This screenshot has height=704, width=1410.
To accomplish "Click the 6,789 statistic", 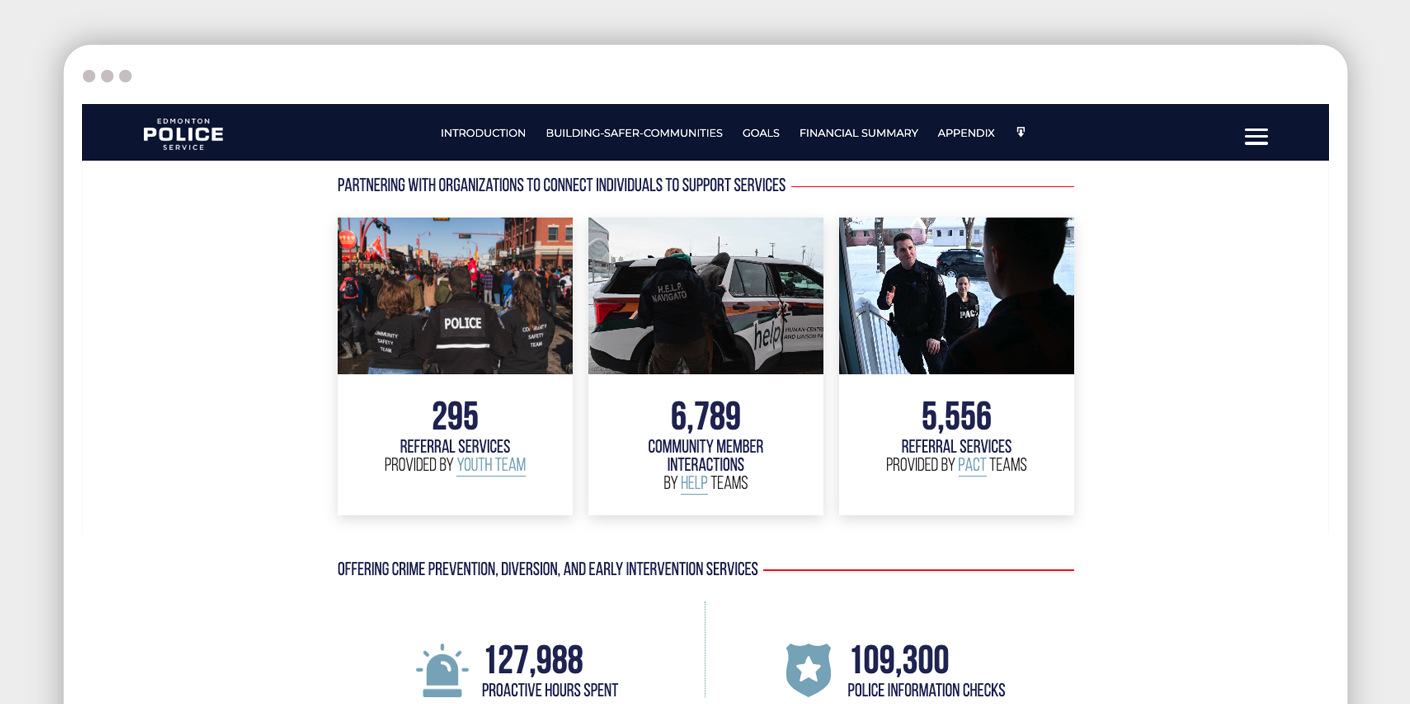I will [706, 416].
